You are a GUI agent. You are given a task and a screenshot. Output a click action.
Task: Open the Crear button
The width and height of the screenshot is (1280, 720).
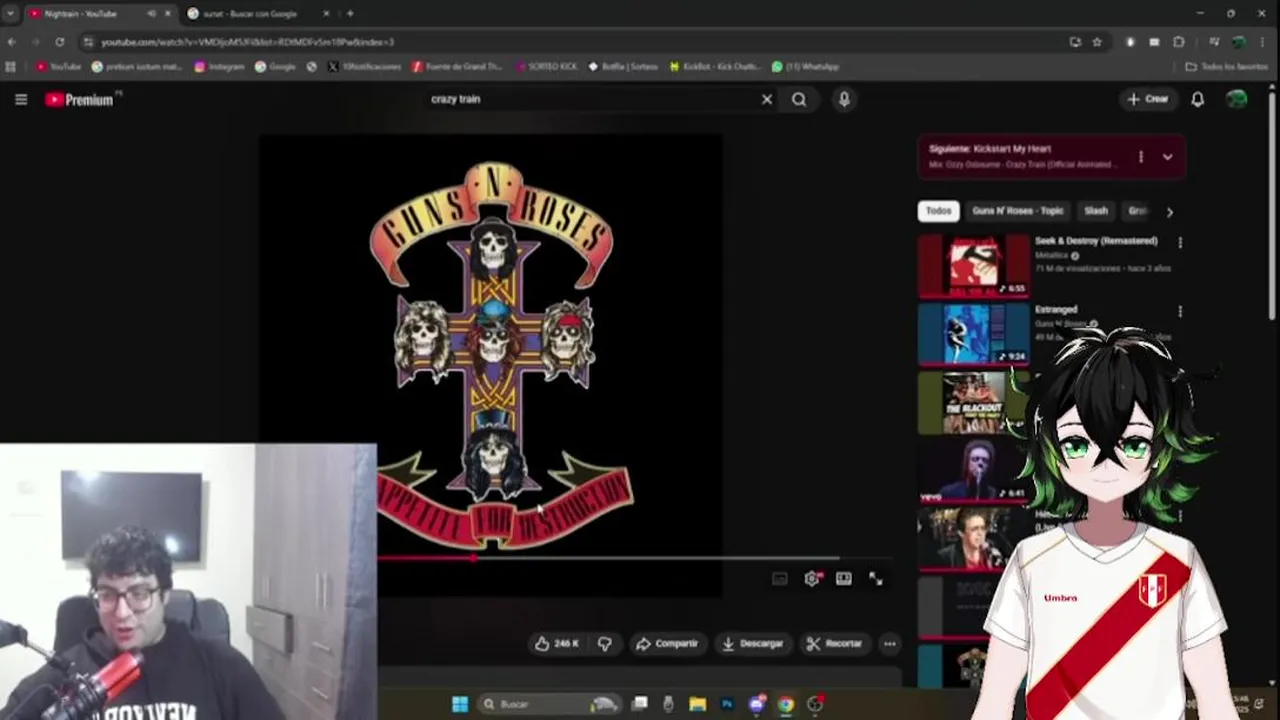click(x=1147, y=99)
